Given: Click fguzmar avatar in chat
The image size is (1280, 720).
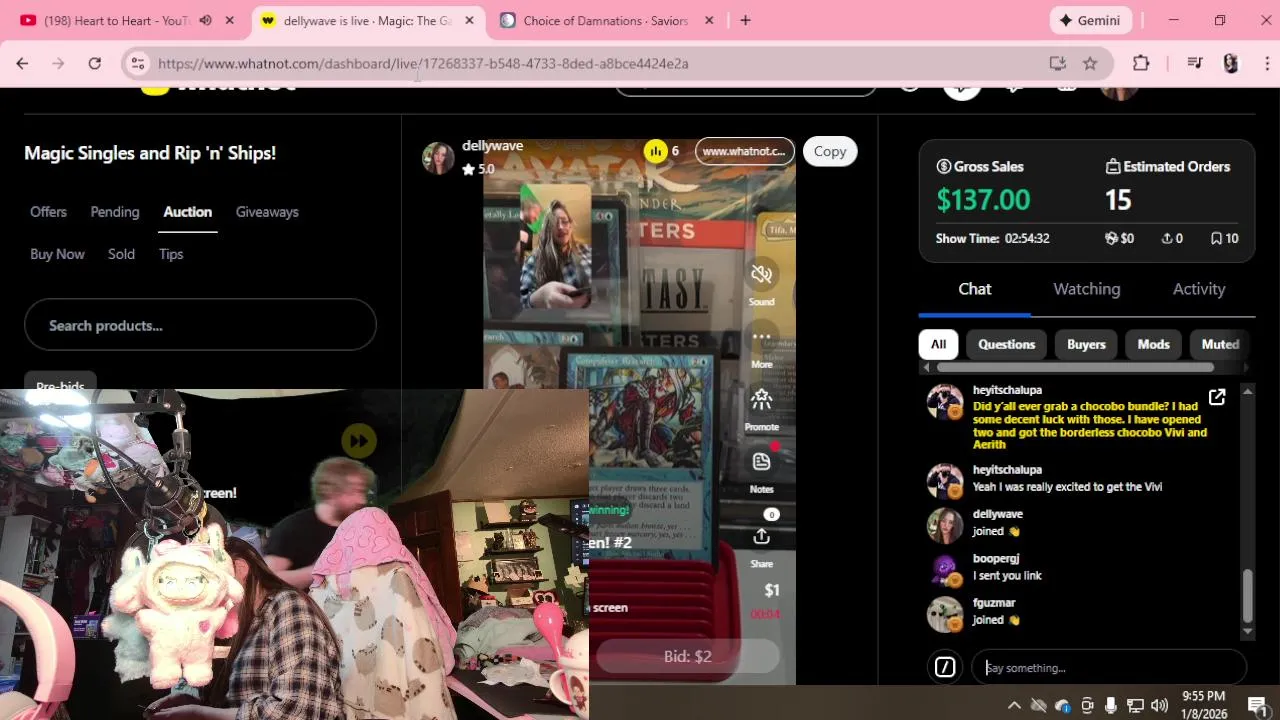Looking at the screenshot, I should [944, 613].
